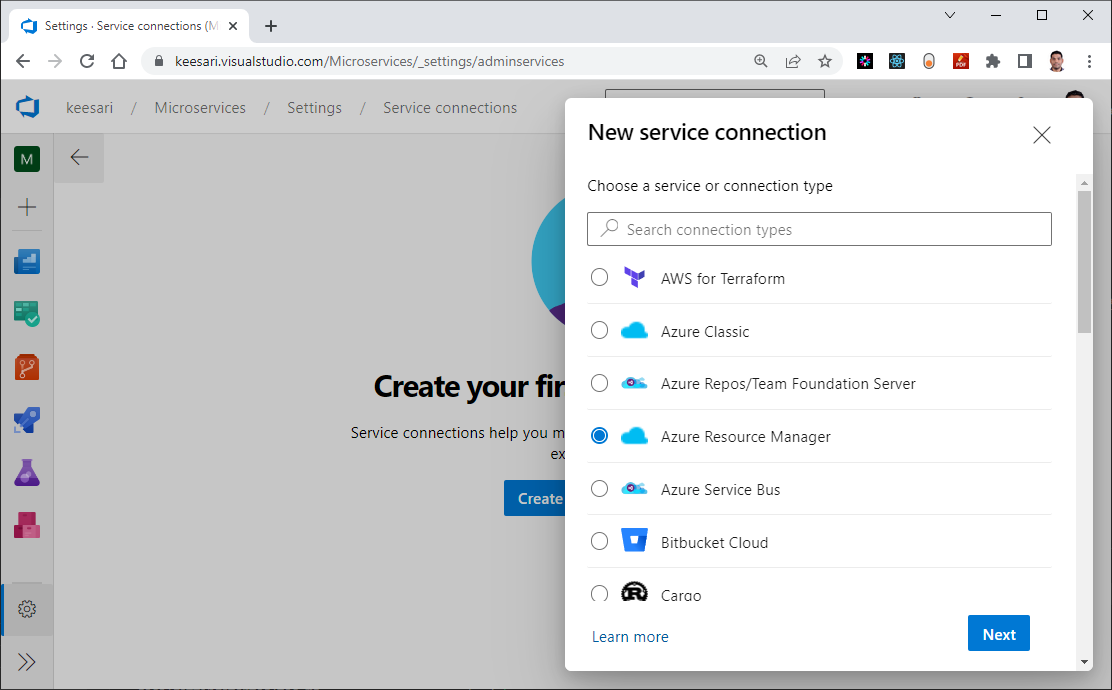Open the Learn more link
The height and width of the screenshot is (690, 1112).
point(630,637)
